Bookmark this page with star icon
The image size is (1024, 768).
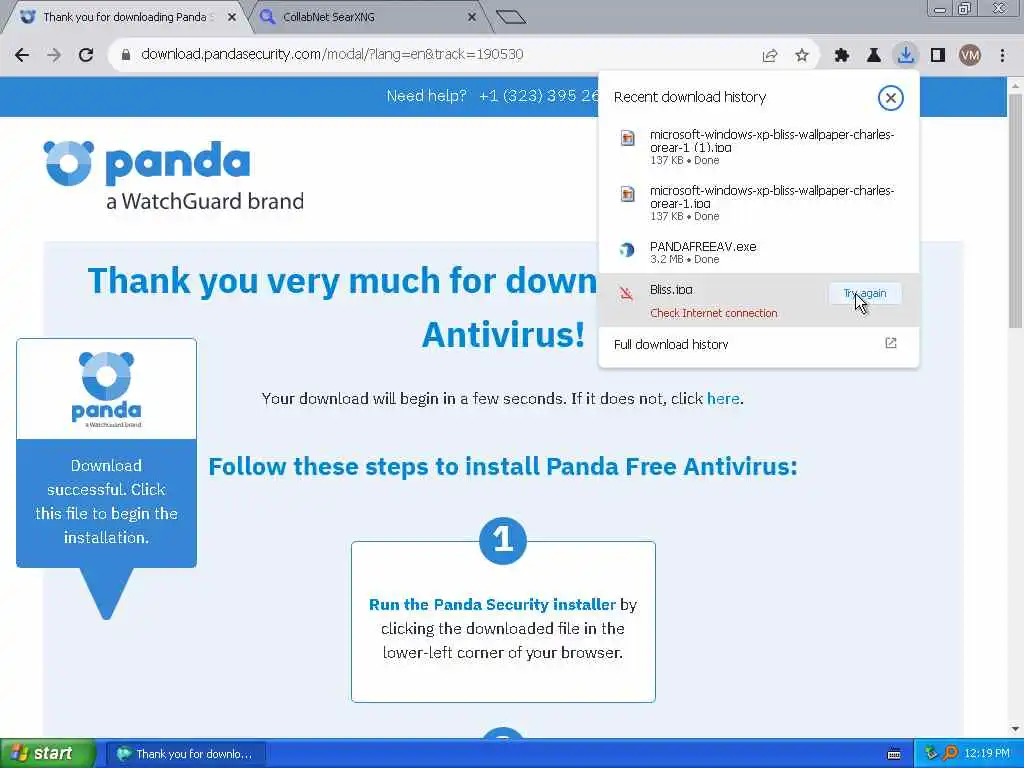(802, 56)
